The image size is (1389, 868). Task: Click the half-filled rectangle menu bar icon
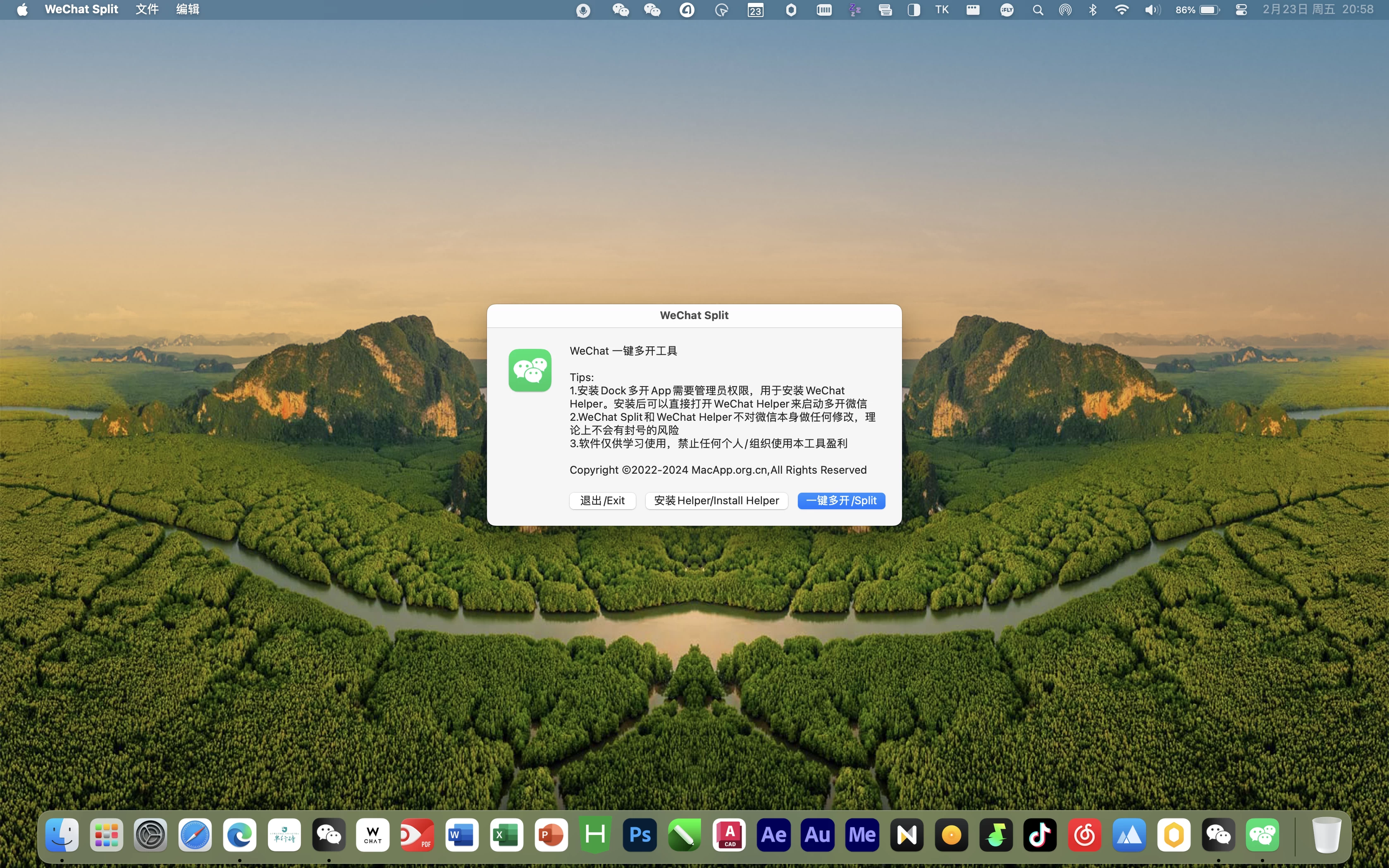pyautogui.click(x=914, y=10)
